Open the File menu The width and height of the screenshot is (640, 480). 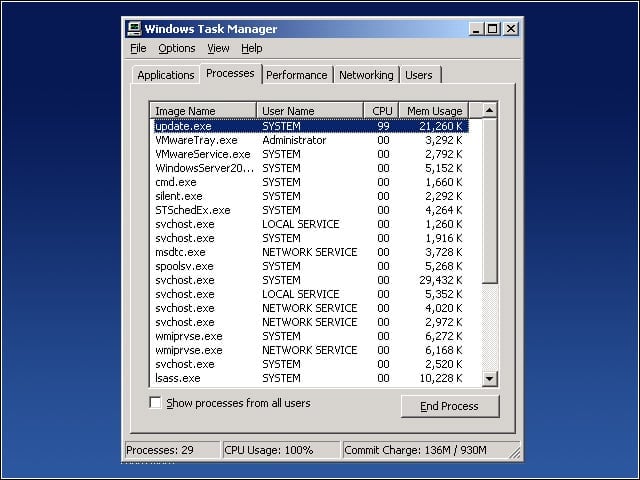point(138,48)
